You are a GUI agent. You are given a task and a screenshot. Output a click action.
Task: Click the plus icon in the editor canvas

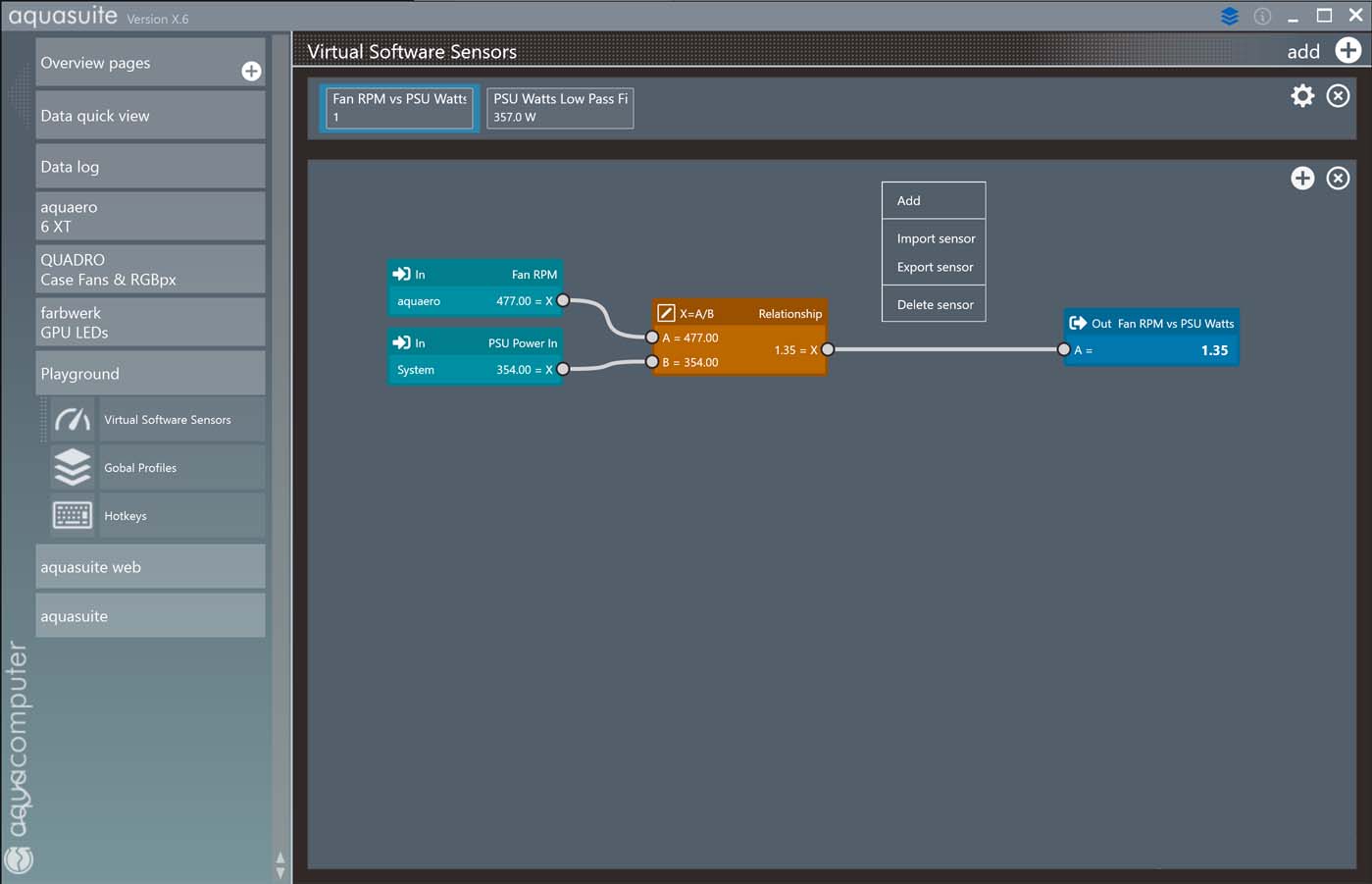1302,178
